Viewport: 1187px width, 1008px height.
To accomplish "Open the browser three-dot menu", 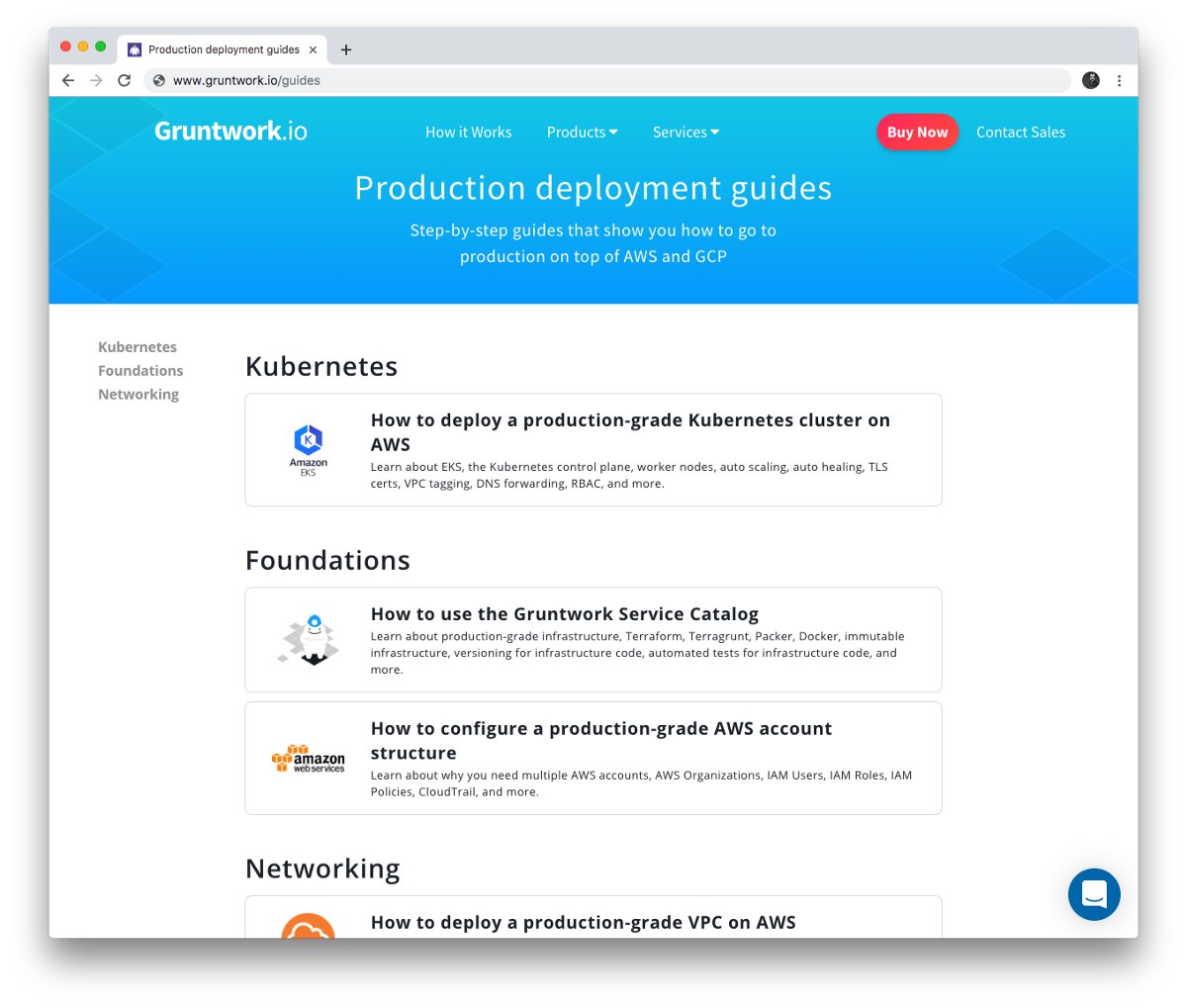I will 1119,80.
